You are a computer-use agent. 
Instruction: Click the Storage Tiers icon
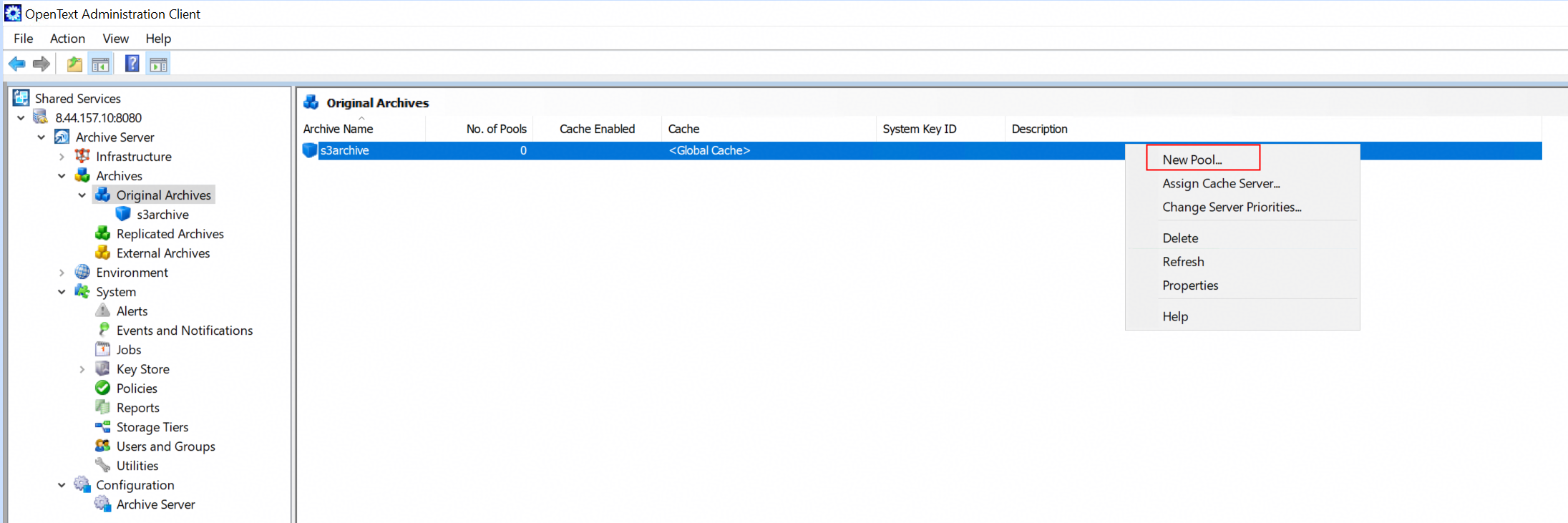103,426
